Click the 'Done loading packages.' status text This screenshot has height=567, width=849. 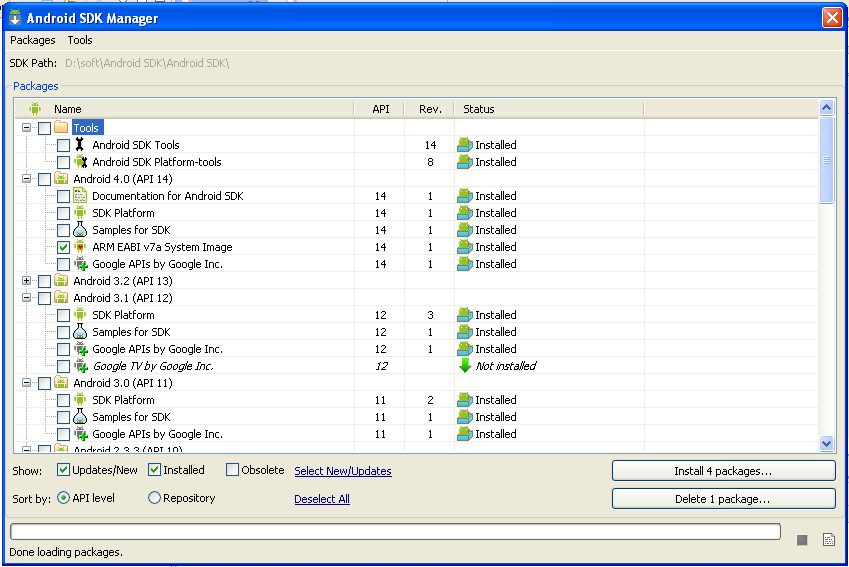66,552
